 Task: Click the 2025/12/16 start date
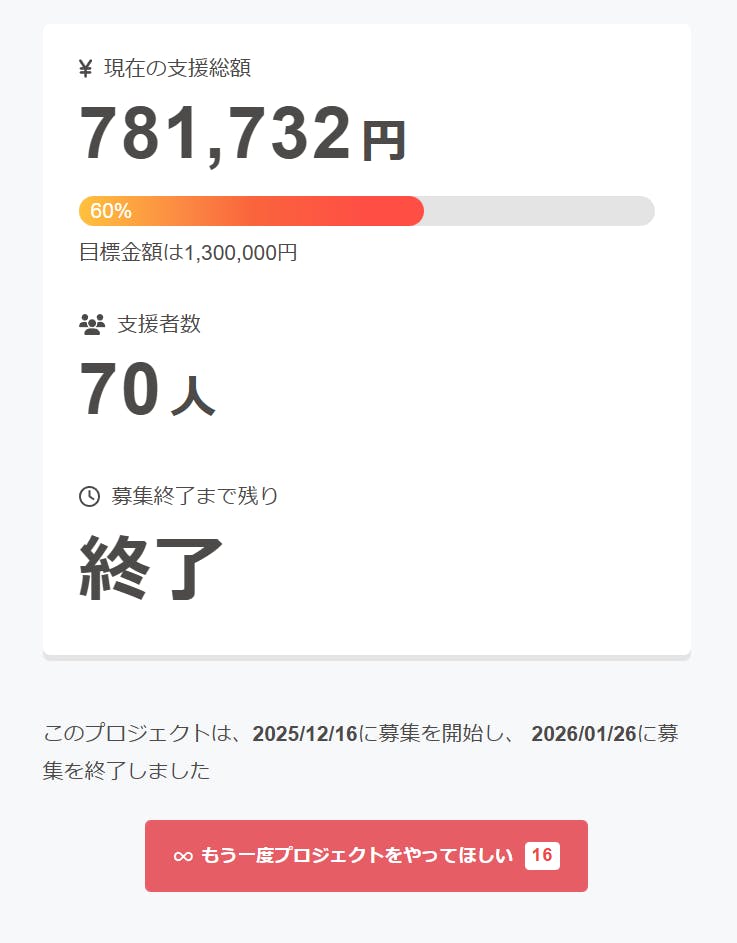point(305,734)
